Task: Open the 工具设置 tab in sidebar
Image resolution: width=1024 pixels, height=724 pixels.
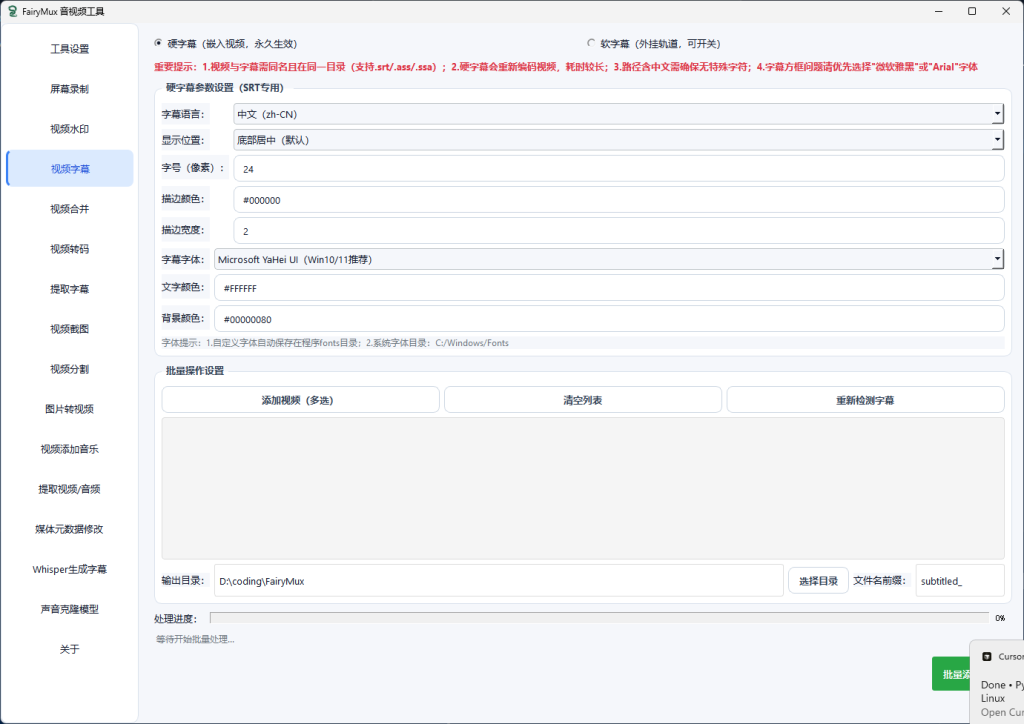Action: (x=70, y=49)
